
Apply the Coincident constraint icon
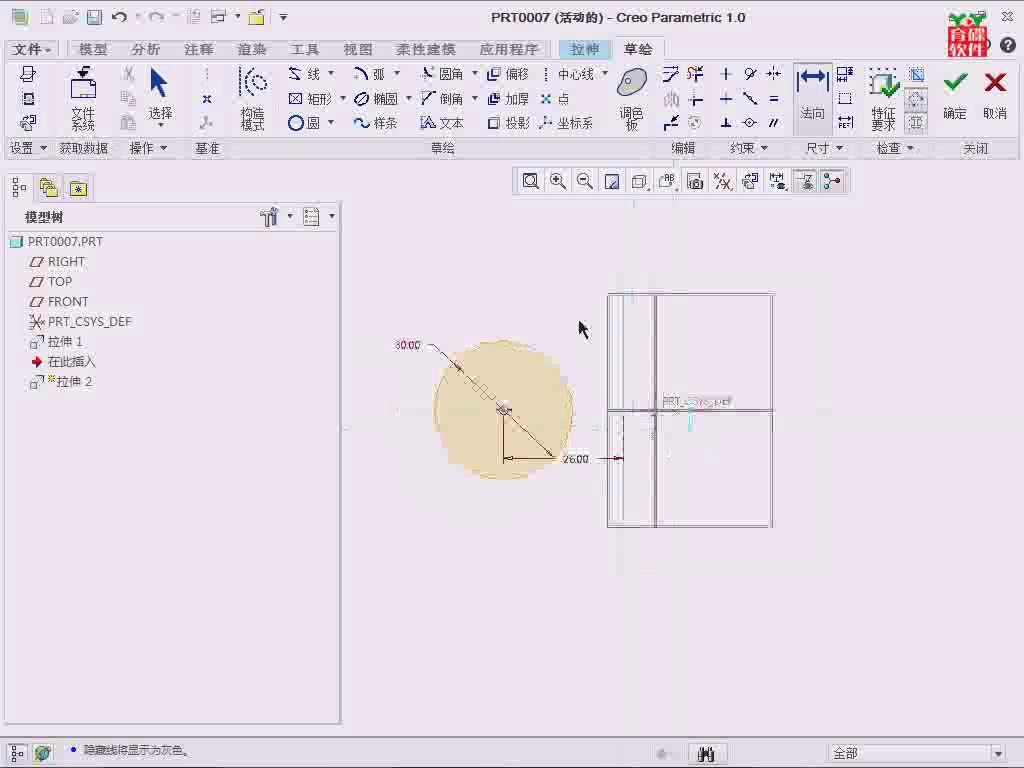pyautogui.click(x=750, y=123)
